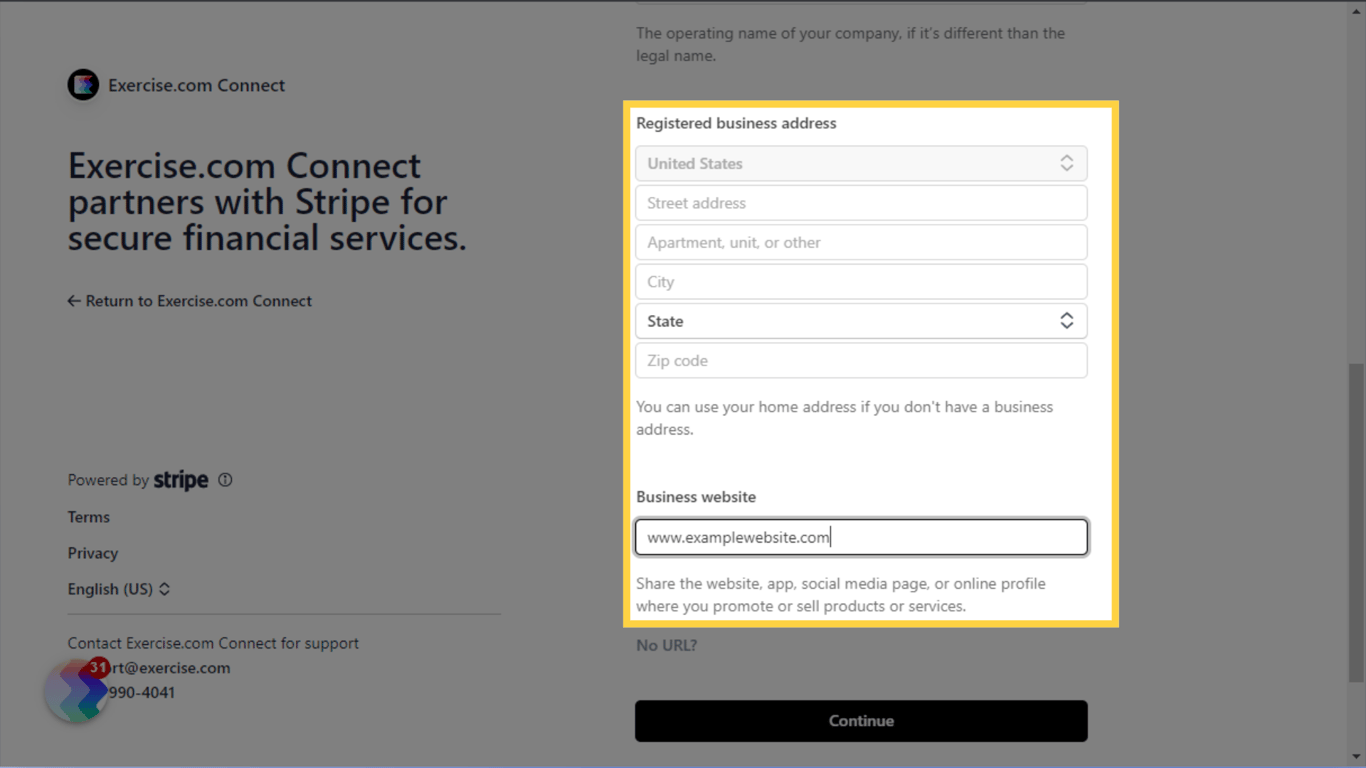Click the No URL? link

[x=666, y=645]
